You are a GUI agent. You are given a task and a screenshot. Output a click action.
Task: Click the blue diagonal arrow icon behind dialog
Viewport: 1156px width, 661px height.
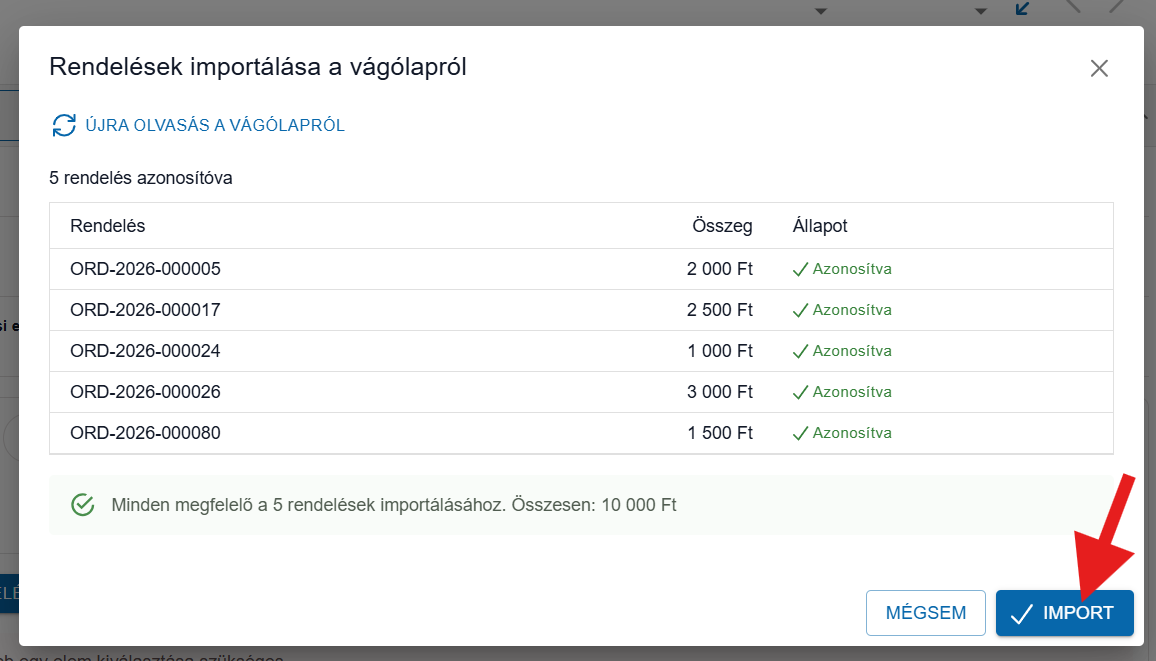pyautogui.click(x=1022, y=9)
